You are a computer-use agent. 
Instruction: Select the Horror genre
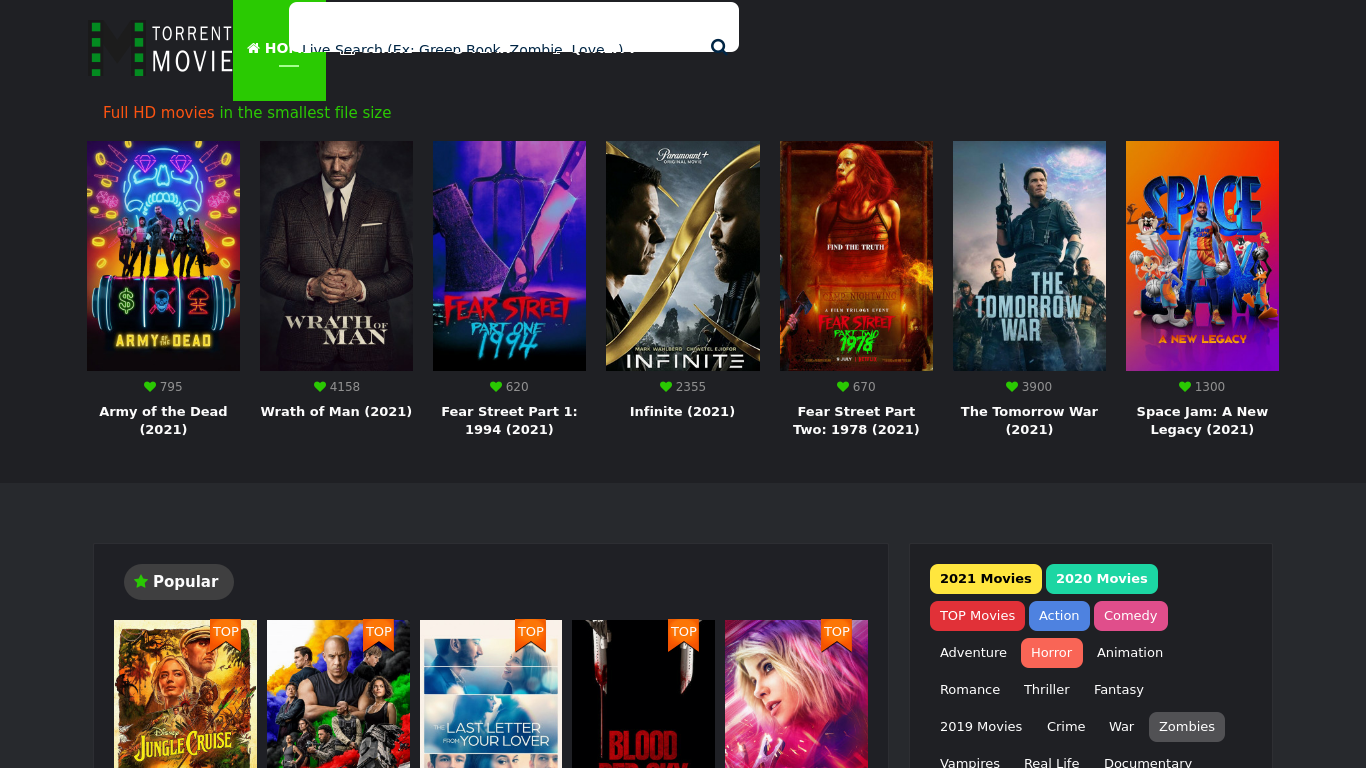pos(1051,652)
